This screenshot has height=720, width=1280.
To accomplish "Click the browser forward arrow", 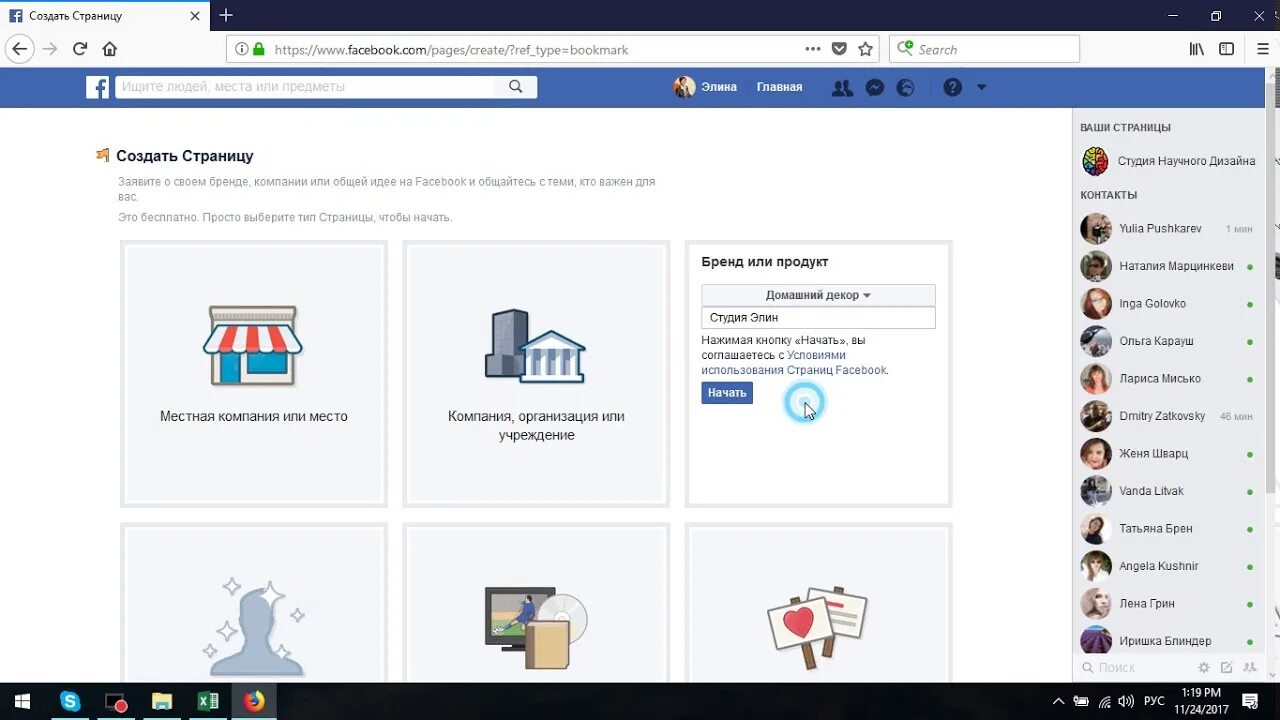I will (x=50, y=49).
